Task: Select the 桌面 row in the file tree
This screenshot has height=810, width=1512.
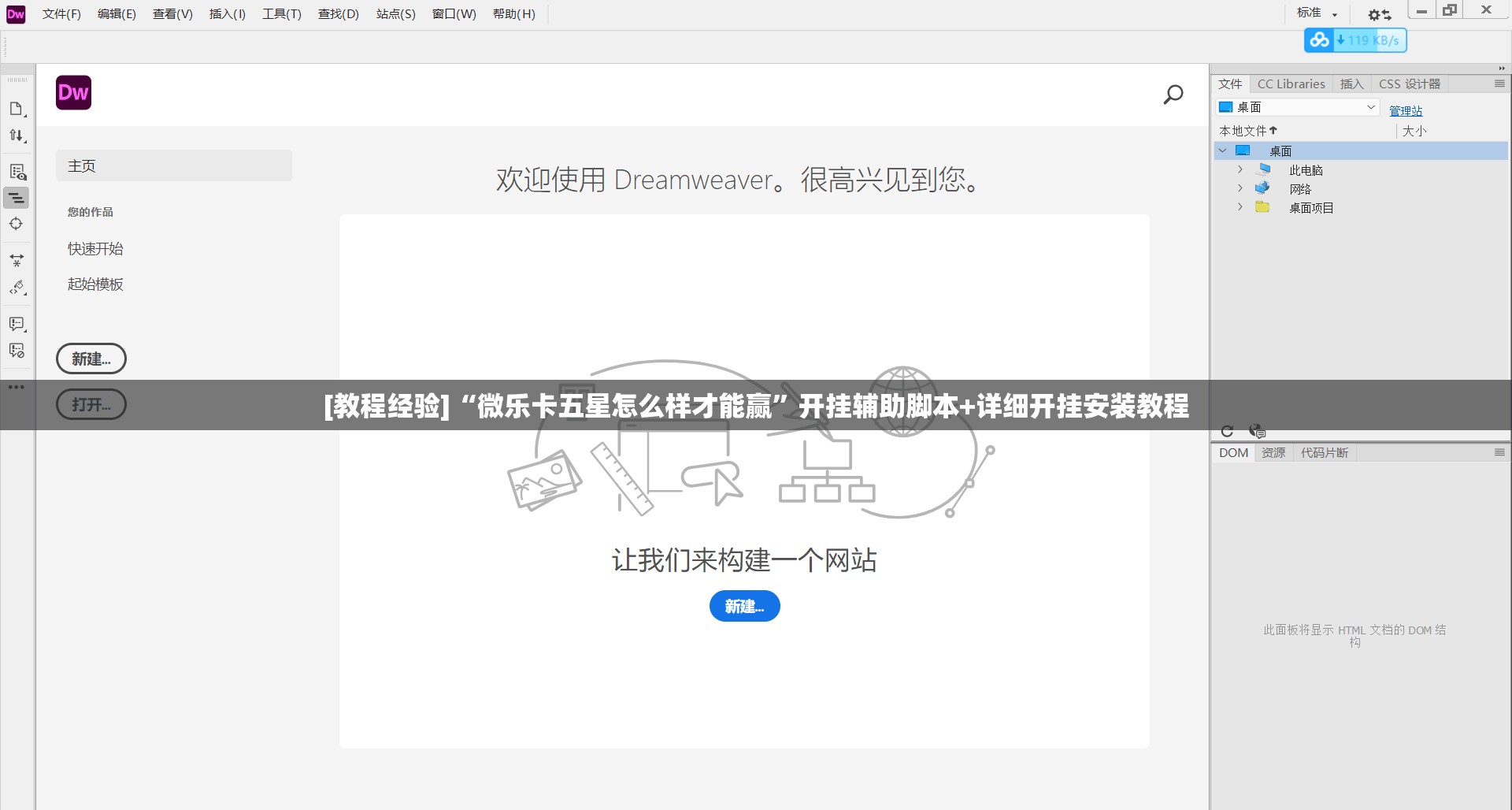Action: pyautogui.click(x=1361, y=150)
